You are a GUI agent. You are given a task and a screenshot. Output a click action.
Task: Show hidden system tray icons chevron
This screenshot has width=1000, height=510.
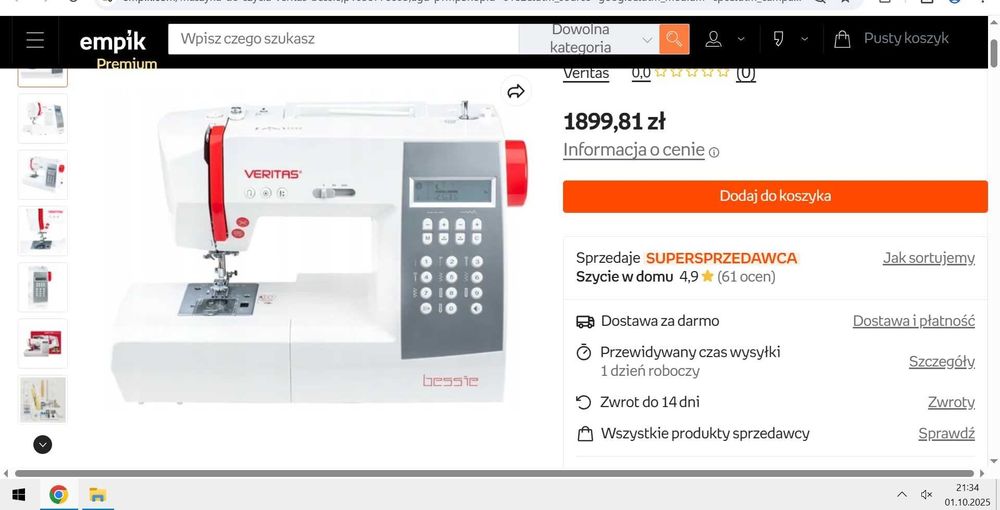point(902,495)
